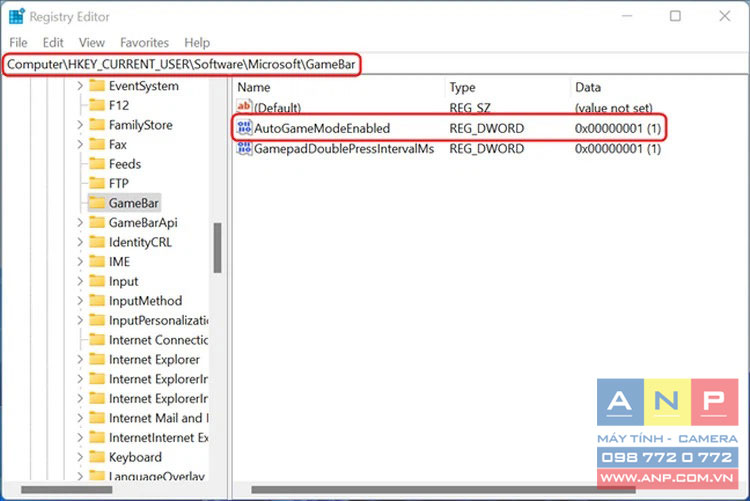Viewport: 750px width, 501px height.
Task: Click the Keyboard folder icon
Action: coord(97,457)
